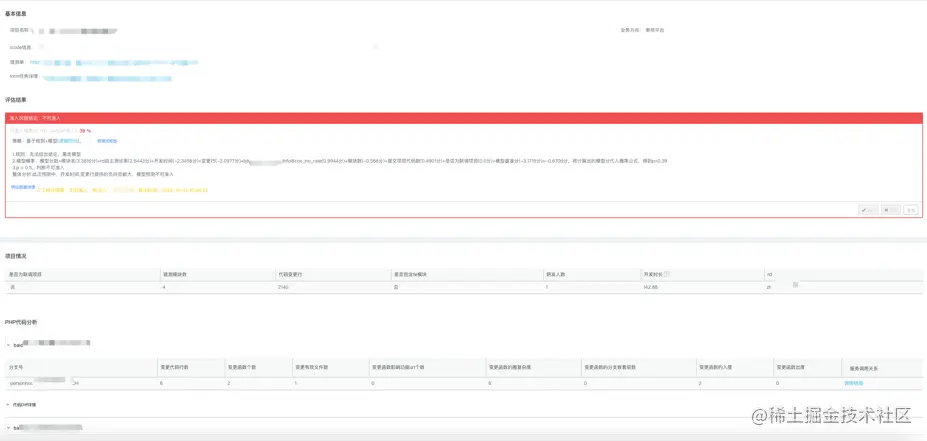Click the development duration value 142.88

pos(651,287)
